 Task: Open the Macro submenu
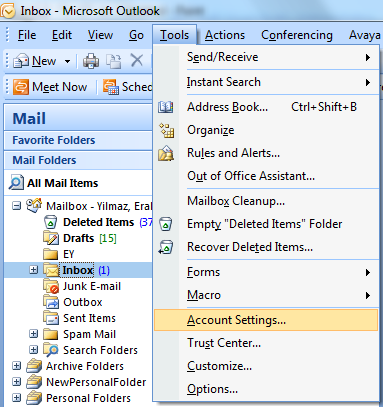(266, 295)
